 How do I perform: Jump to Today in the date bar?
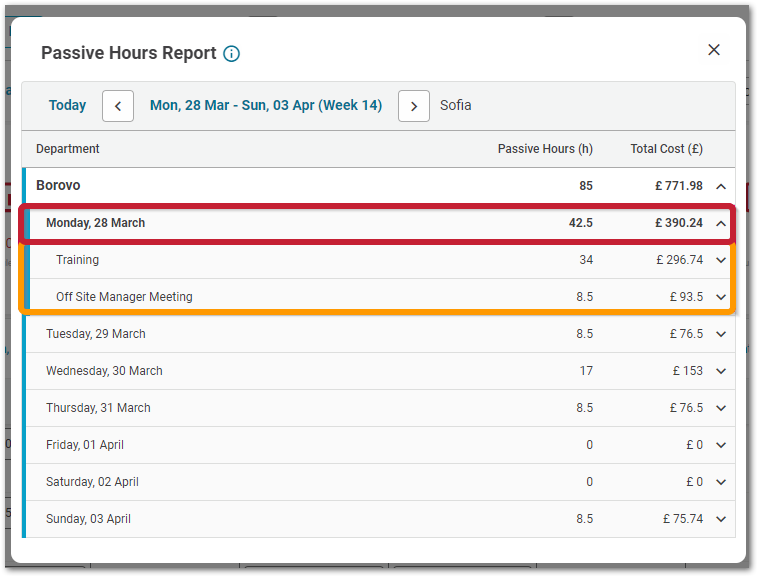67,105
